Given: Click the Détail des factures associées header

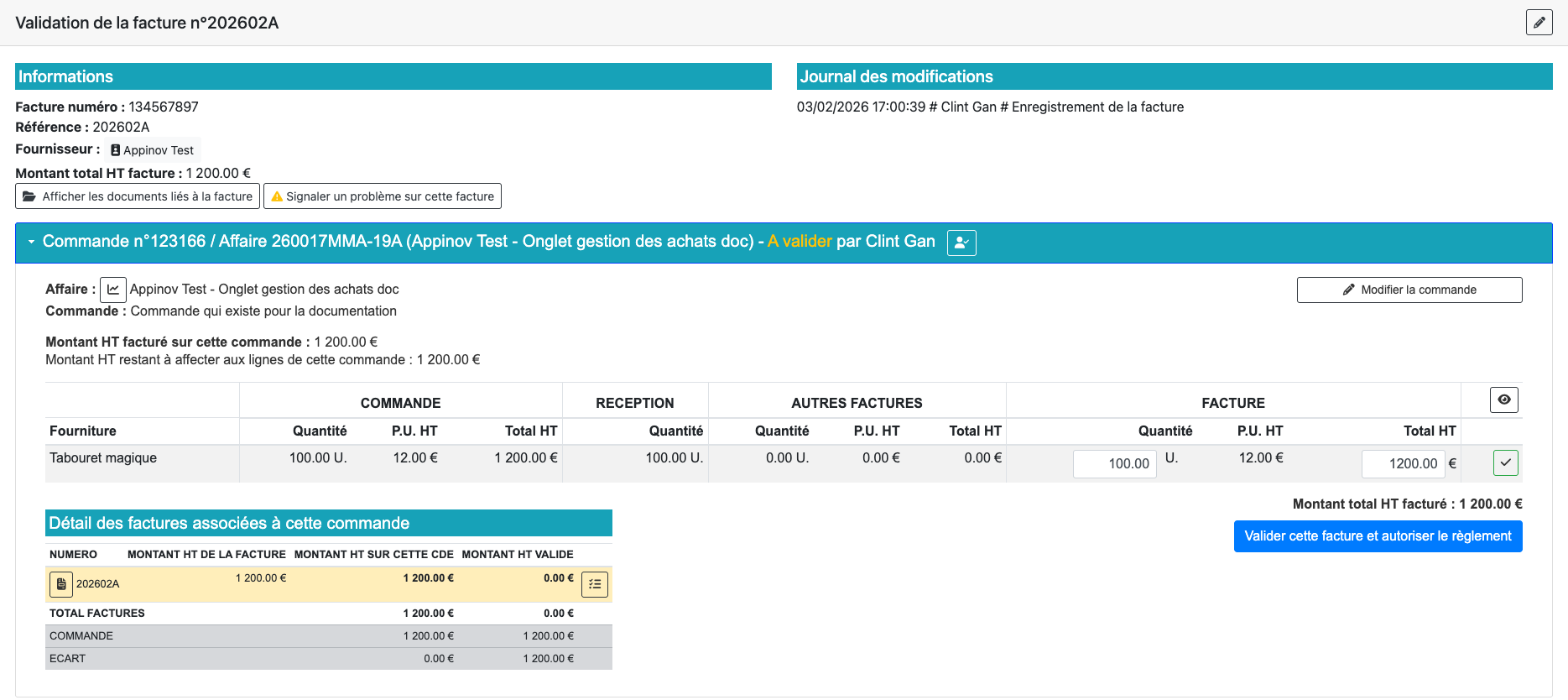Looking at the screenshot, I should coord(328,523).
